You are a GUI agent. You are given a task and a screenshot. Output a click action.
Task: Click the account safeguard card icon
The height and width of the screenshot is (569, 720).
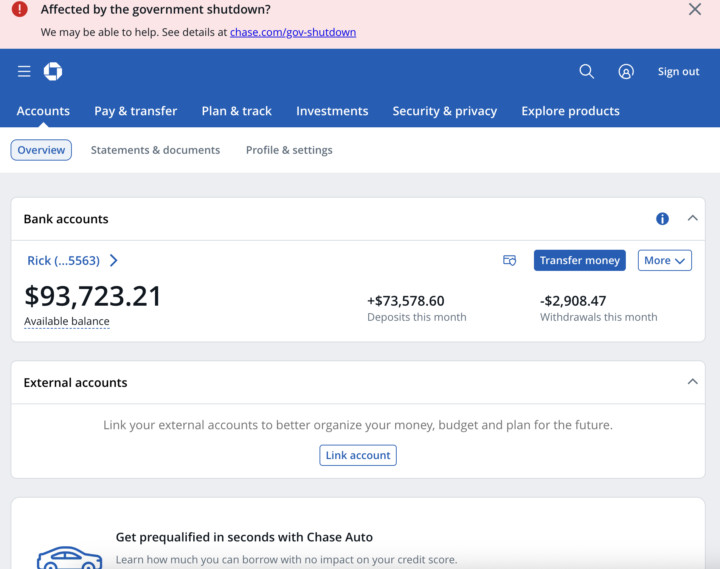pos(509,260)
